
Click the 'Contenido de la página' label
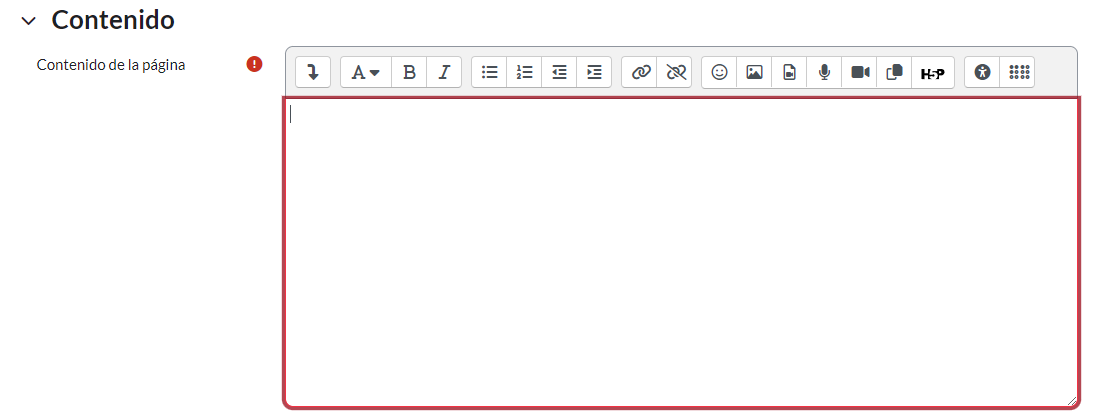(x=111, y=65)
